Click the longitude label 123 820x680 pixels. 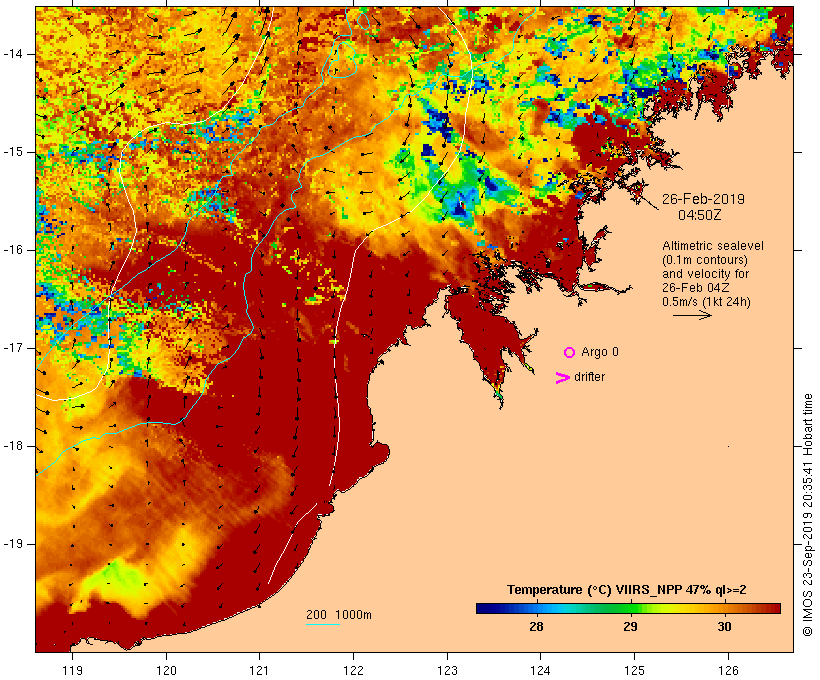click(447, 671)
